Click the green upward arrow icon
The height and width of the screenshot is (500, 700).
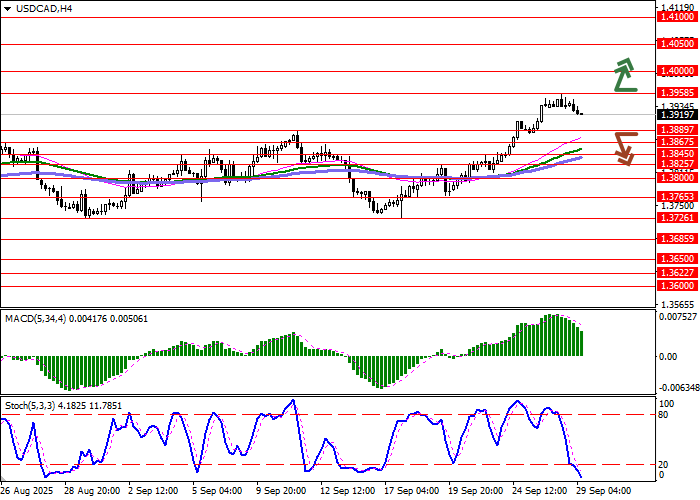(x=625, y=75)
